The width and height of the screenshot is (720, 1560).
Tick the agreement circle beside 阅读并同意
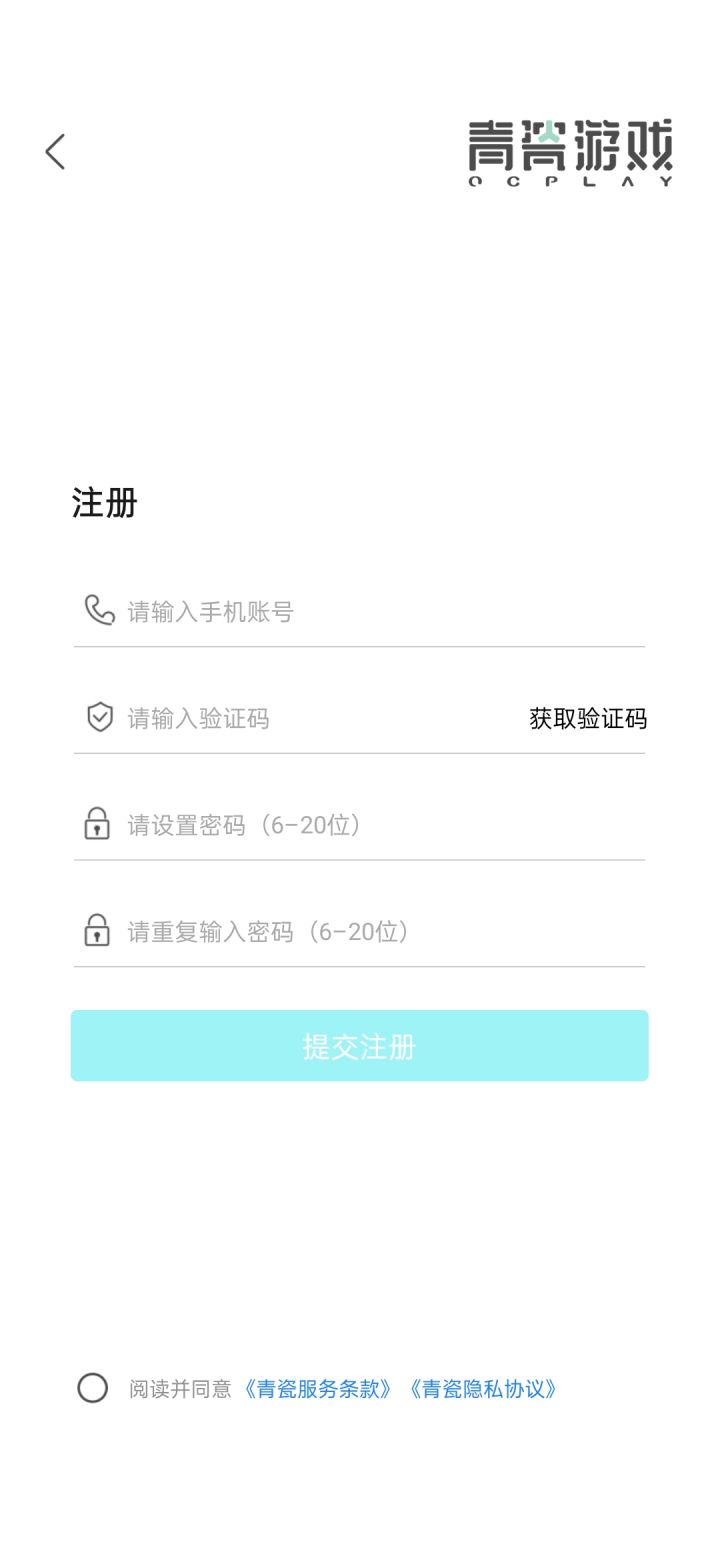93,1388
